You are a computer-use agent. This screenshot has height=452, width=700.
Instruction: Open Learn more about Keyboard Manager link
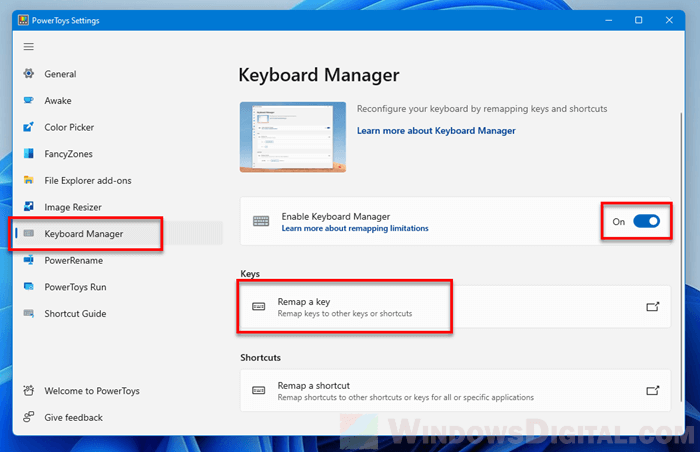pos(436,130)
